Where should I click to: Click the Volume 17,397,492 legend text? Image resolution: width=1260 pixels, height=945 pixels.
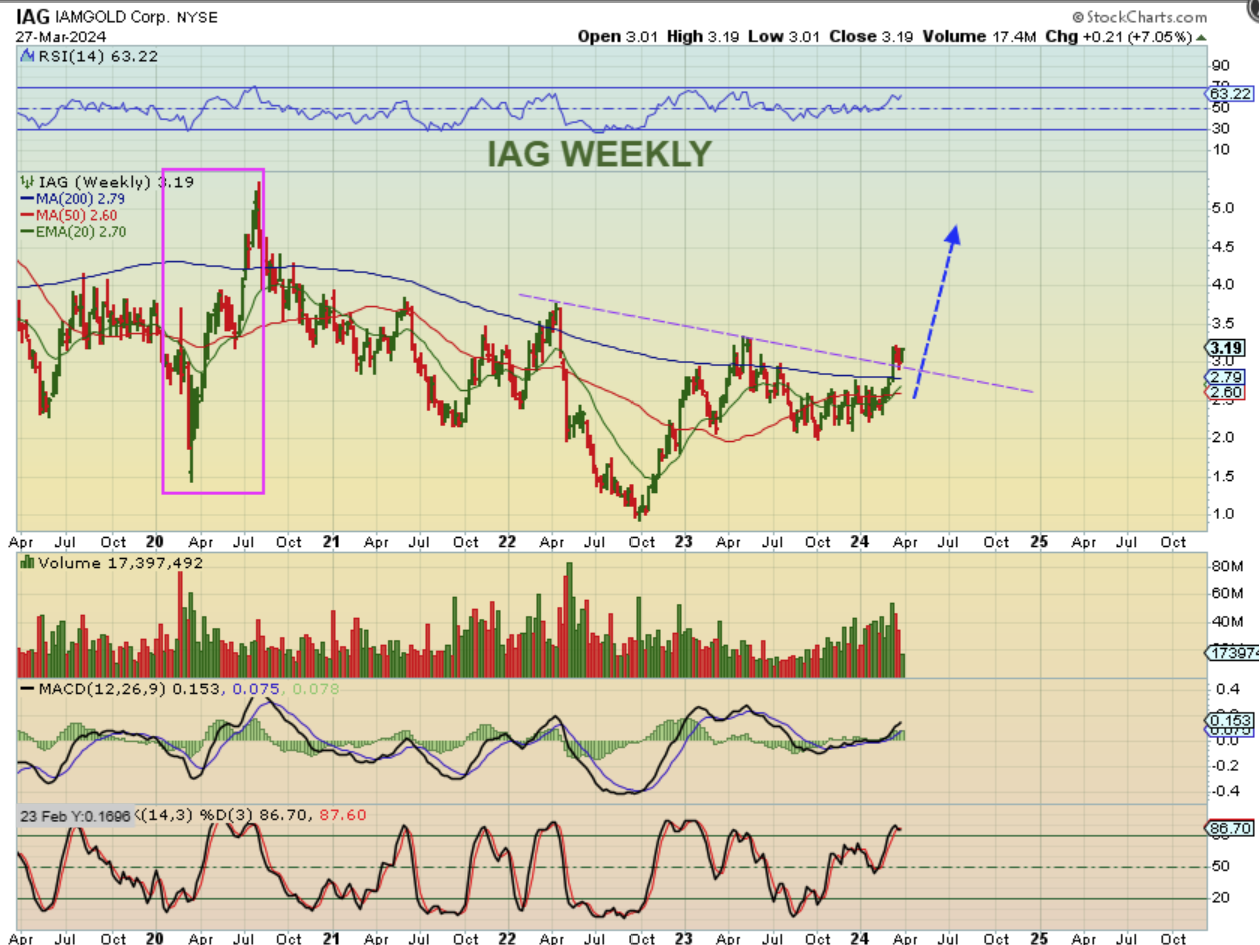[120, 563]
